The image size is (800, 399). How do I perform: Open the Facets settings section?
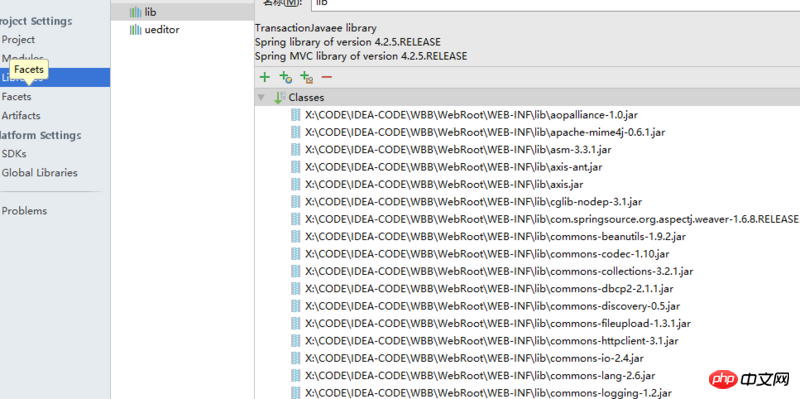[x=16, y=96]
